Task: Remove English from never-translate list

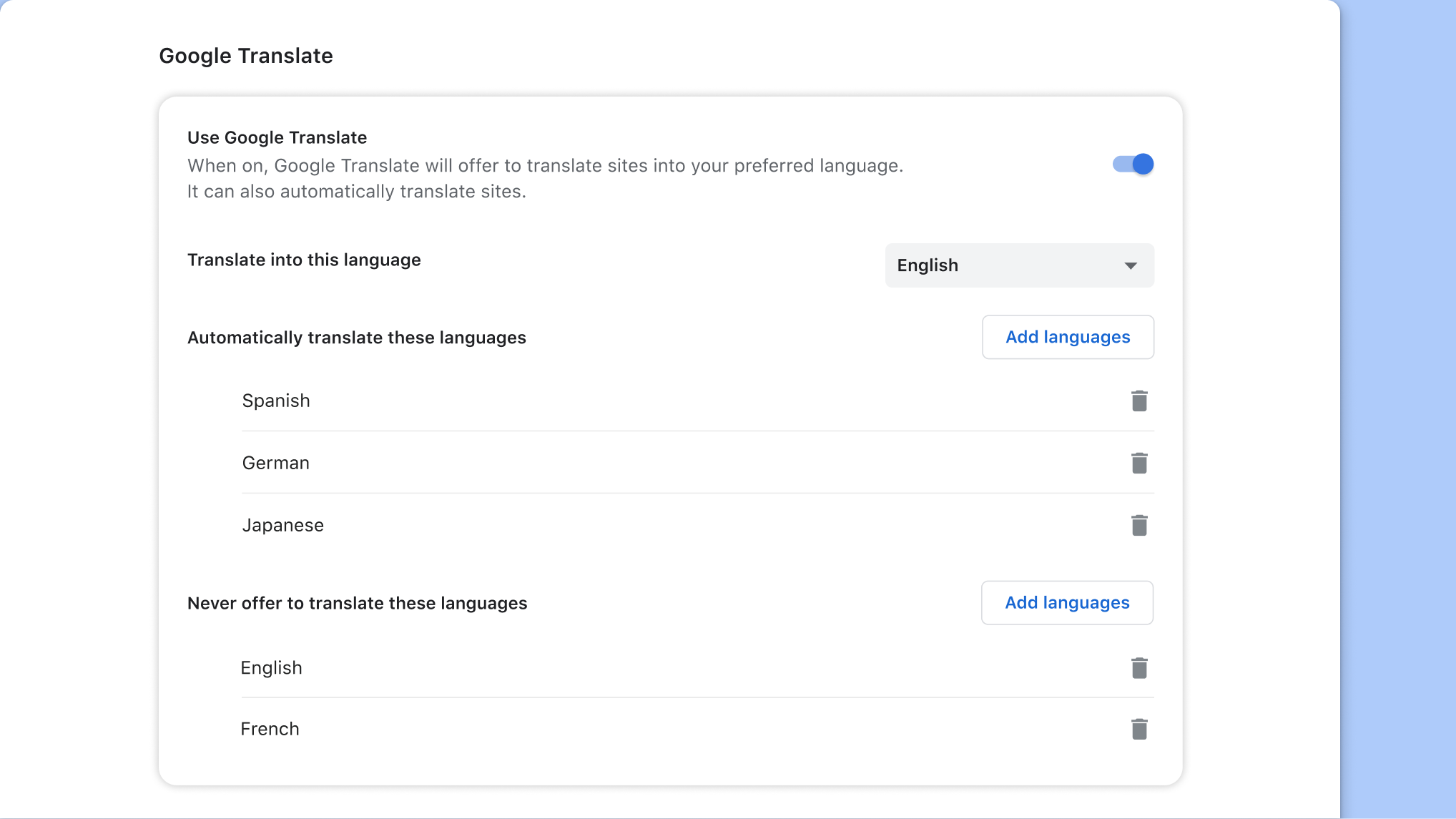Action: pos(1138,667)
